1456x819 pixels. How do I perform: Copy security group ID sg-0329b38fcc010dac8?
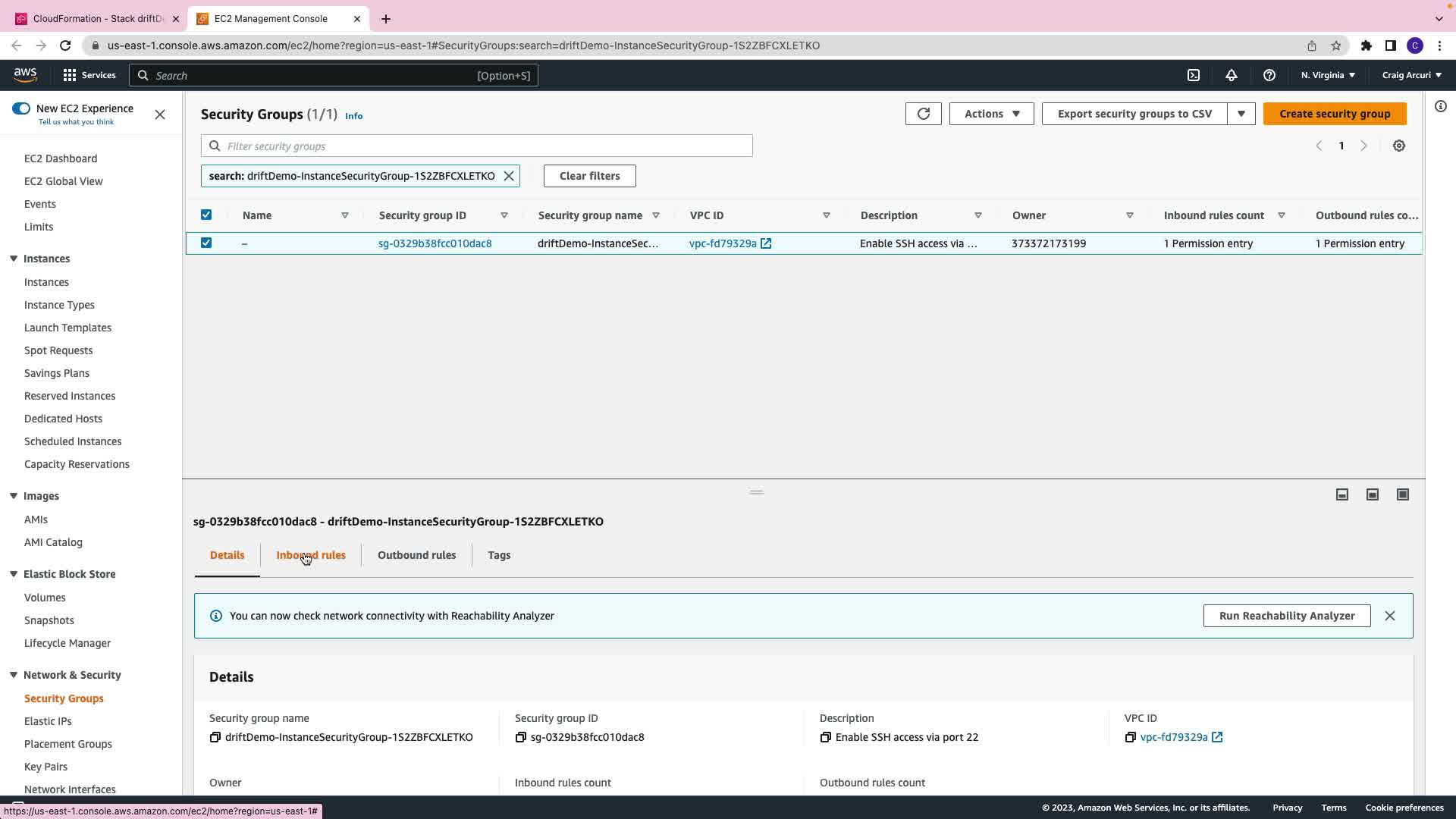coord(520,737)
